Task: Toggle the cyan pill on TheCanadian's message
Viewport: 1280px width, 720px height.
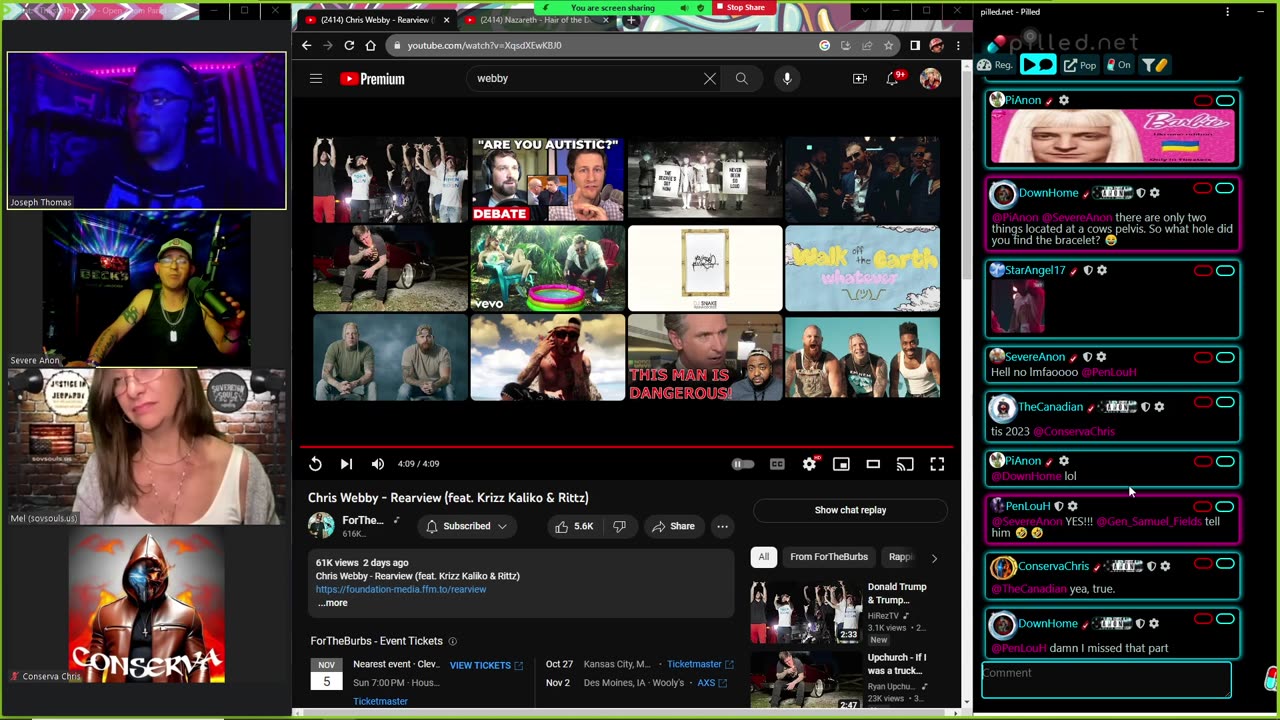Action: [1225, 402]
